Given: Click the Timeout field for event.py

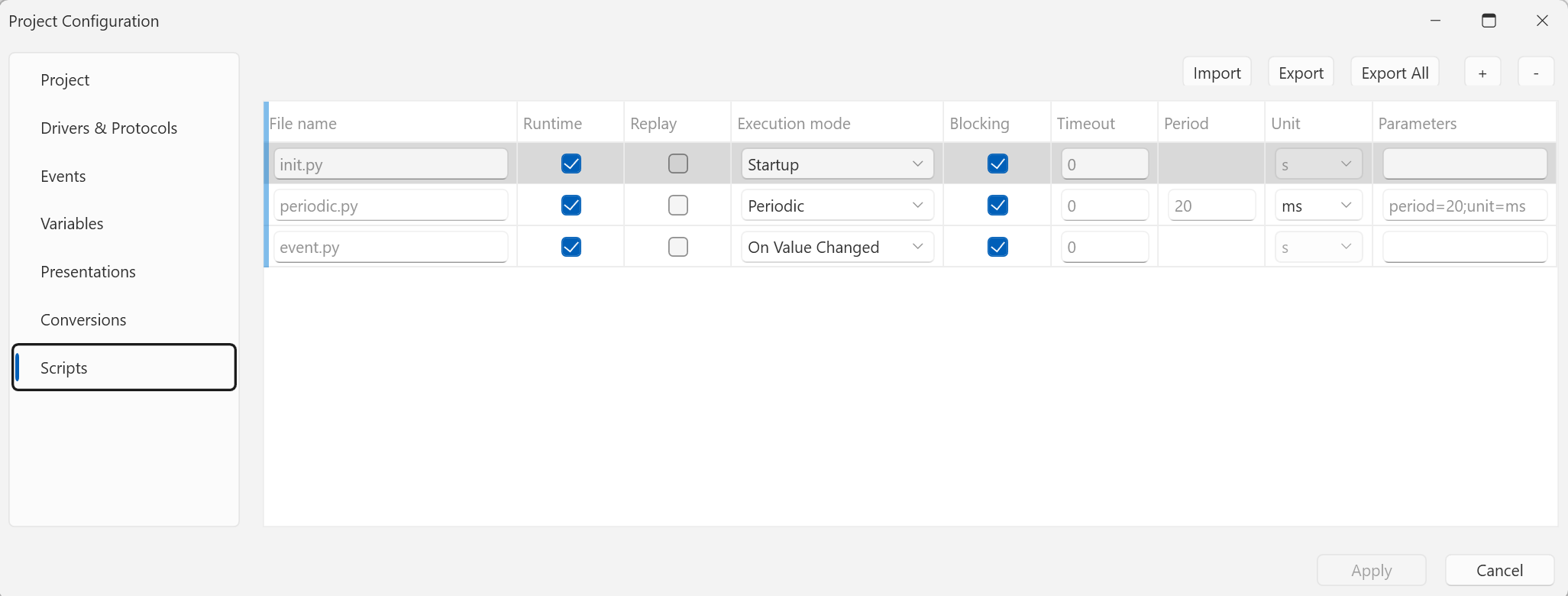Looking at the screenshot, I should (x=1104, y=247).
